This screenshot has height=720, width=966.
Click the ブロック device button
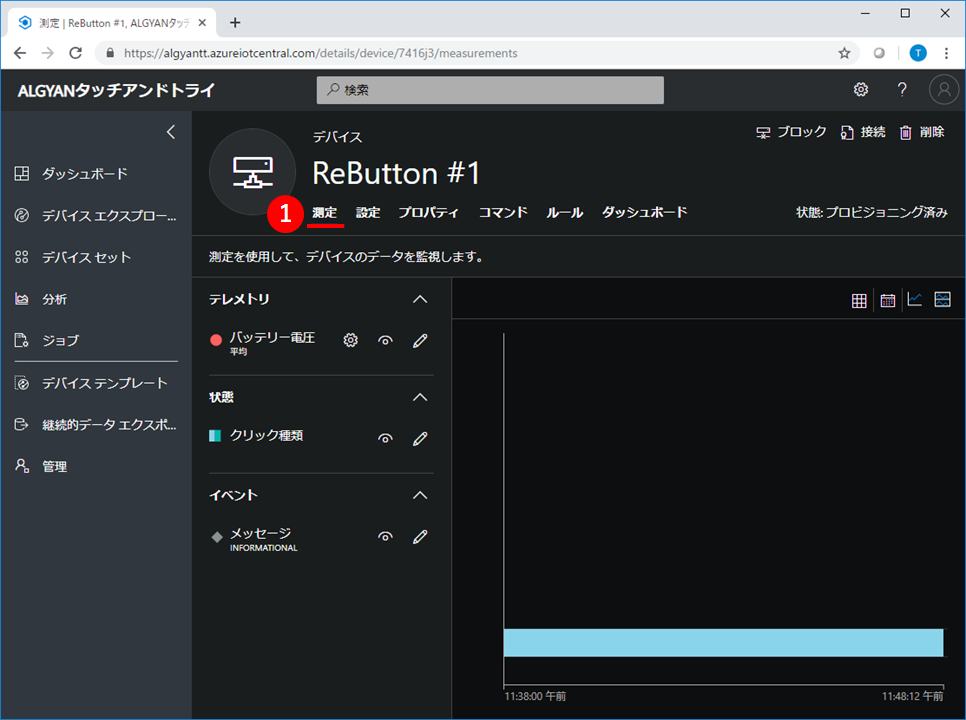[x=791, y=132]
